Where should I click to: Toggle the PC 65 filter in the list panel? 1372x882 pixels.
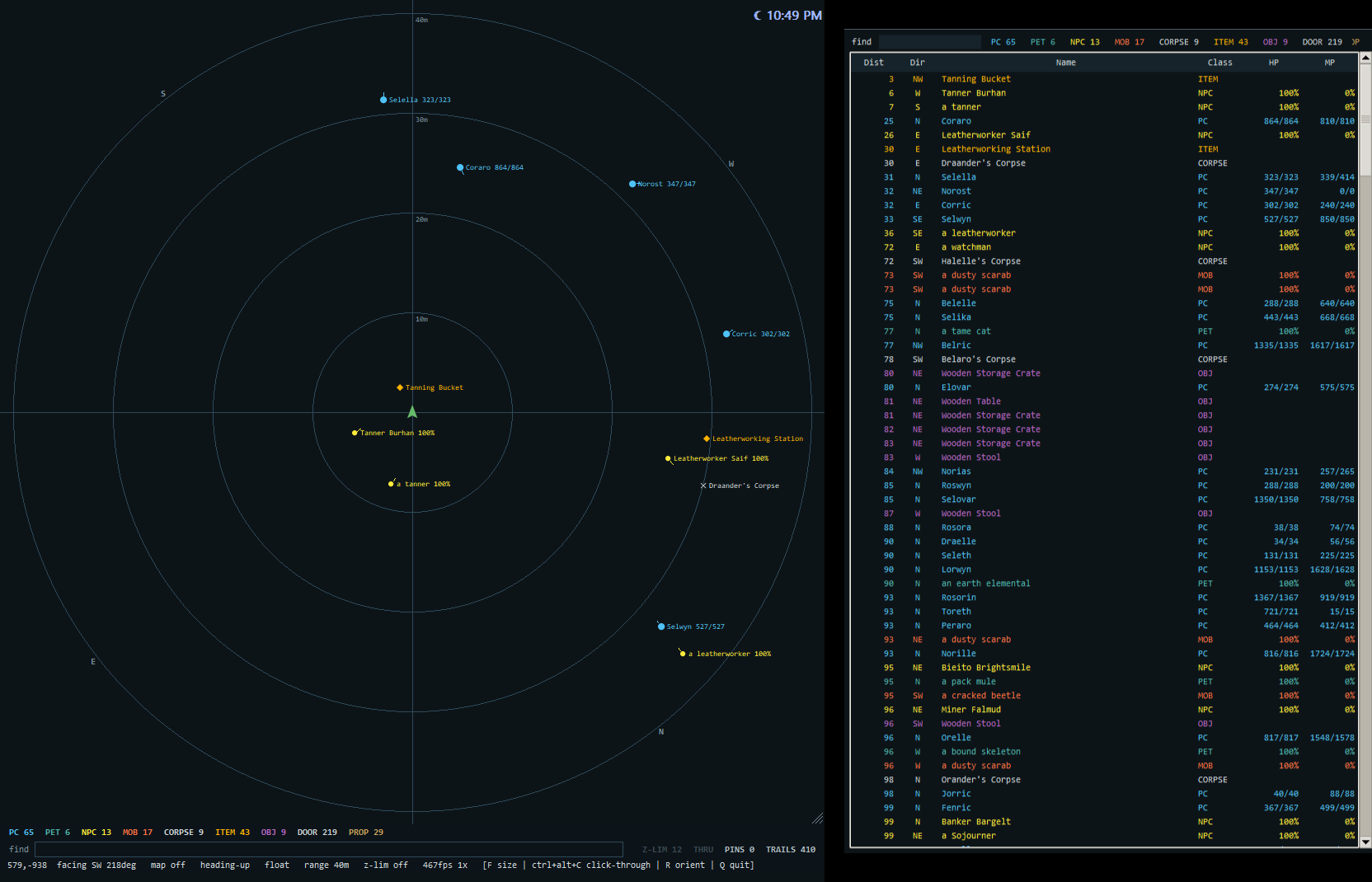click(x=1003, y=42)
